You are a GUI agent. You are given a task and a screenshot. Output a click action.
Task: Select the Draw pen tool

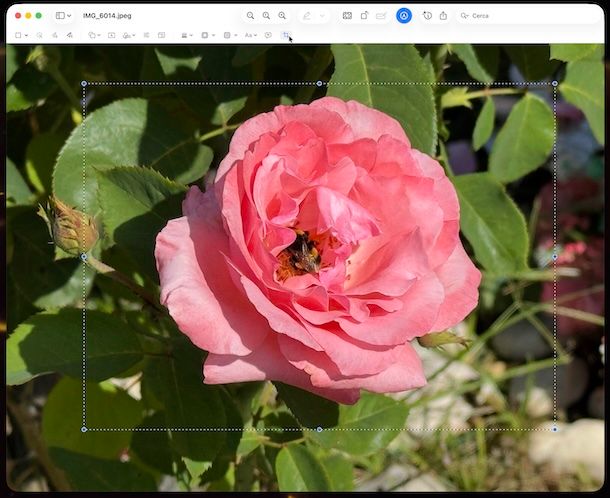[x=69, y=35]
